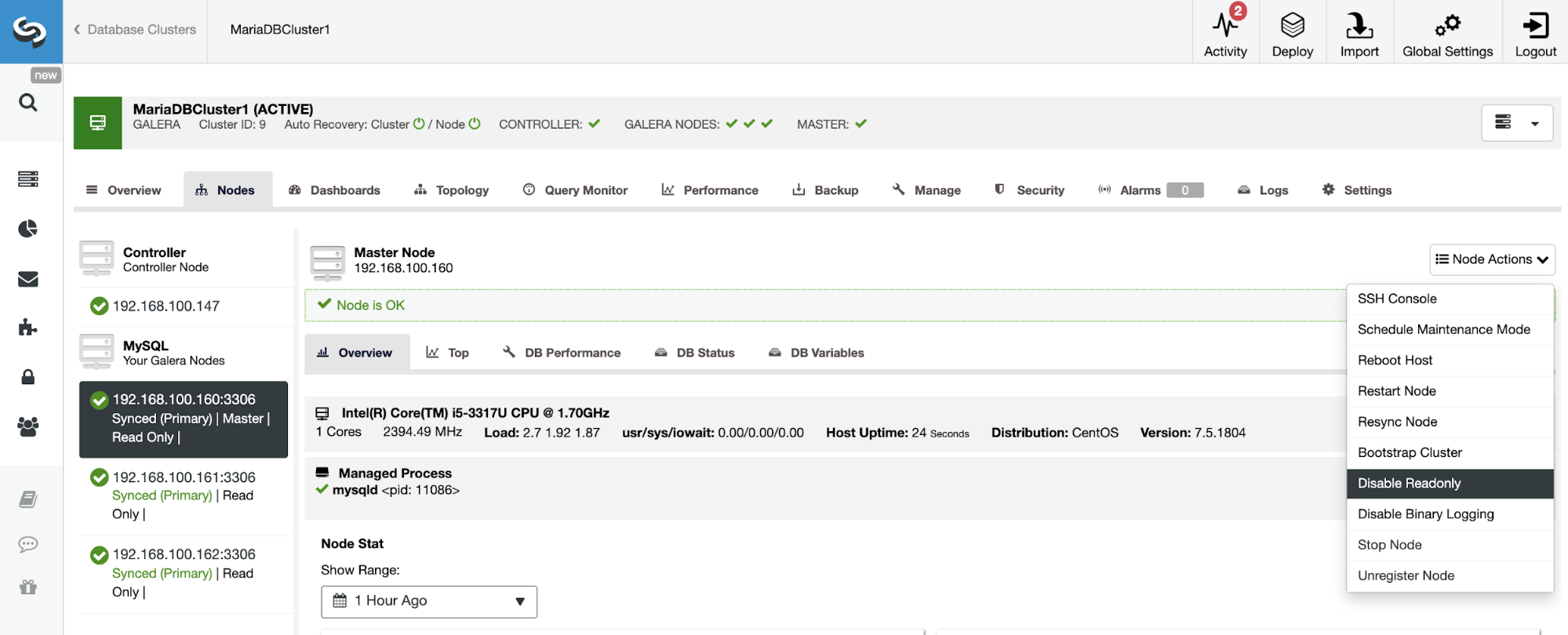Open the Backup tab
The width and height of the screenshot is (1568, 635).
tap(826, 190)
